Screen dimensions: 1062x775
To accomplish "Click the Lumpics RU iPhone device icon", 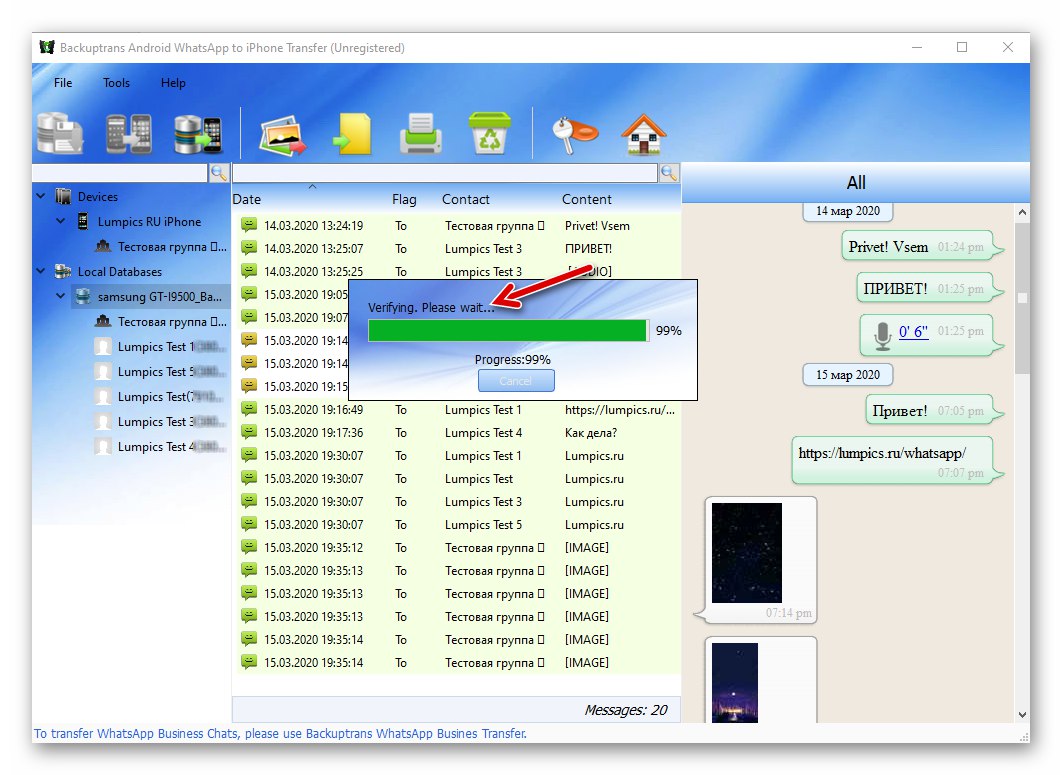I will pos(83,222).
